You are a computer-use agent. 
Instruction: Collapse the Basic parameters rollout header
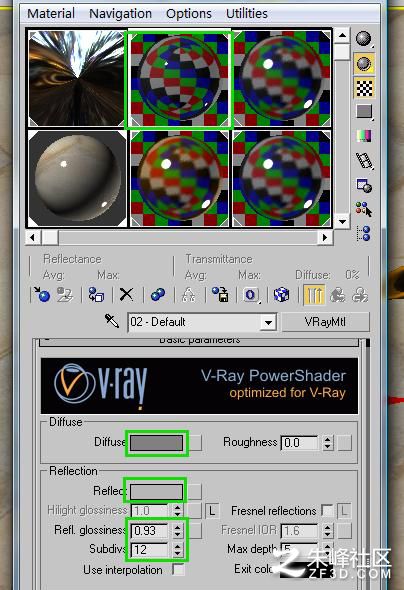pos(199,341)
